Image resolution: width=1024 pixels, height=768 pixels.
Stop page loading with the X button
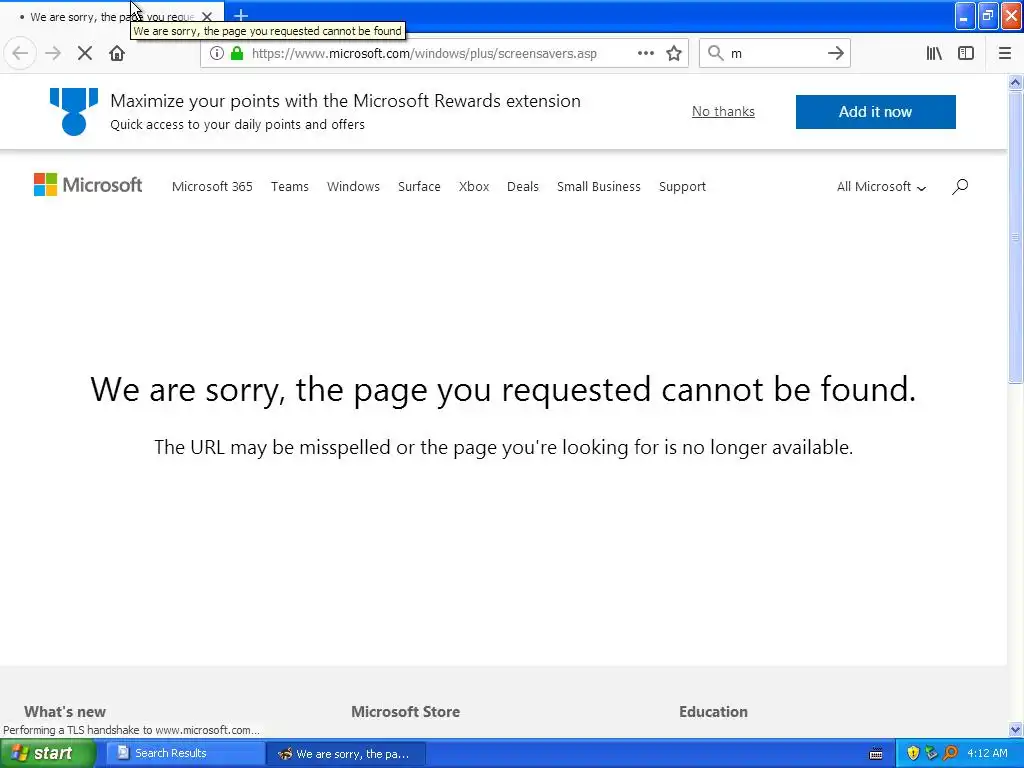click(x=85, y=53)
